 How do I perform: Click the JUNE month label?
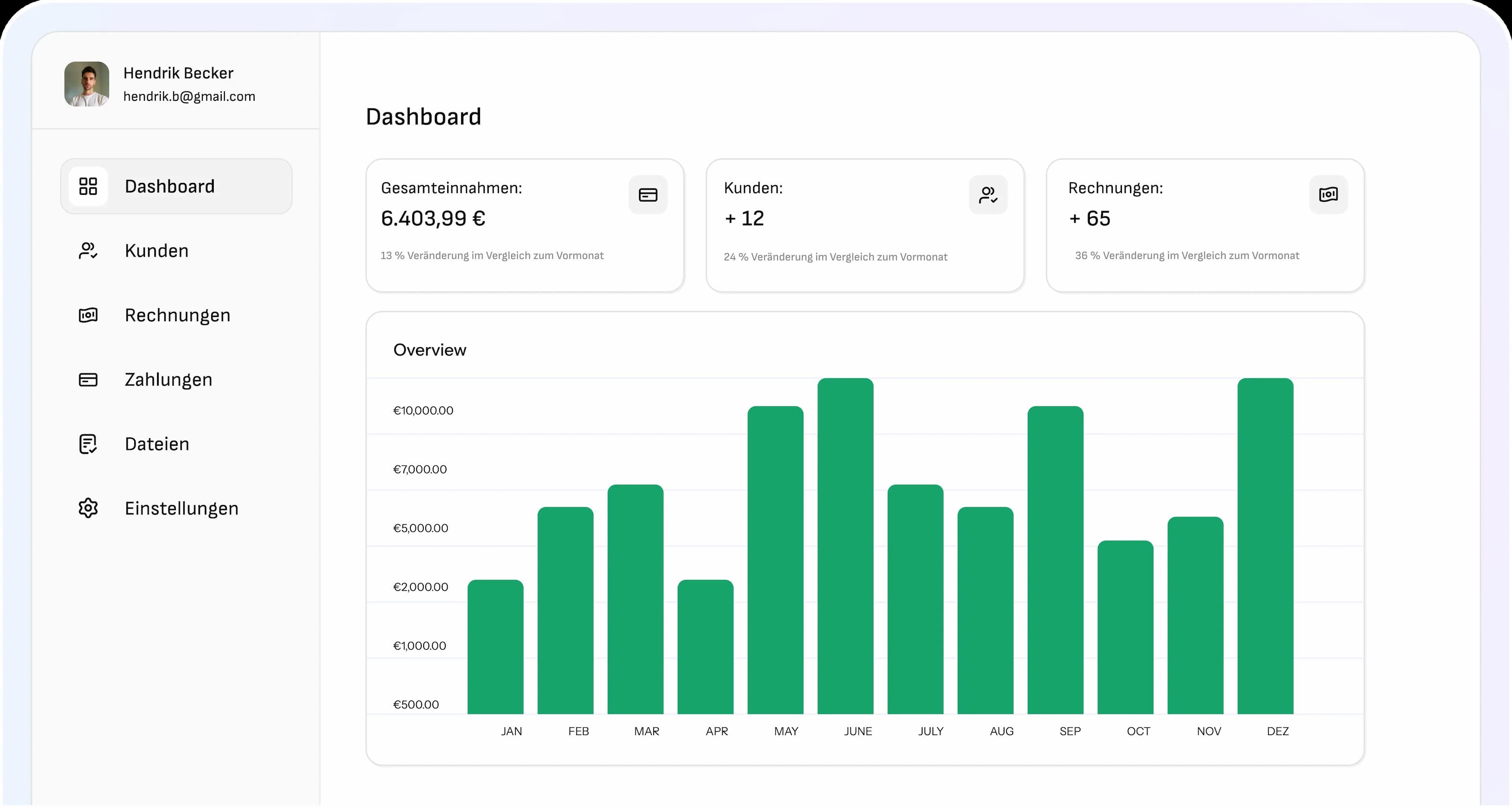(858, 731)
